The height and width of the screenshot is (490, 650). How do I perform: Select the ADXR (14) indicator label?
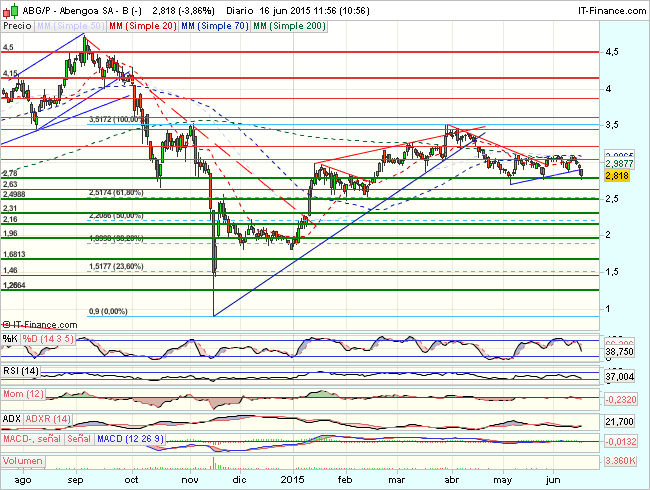[x=48, y=419]
